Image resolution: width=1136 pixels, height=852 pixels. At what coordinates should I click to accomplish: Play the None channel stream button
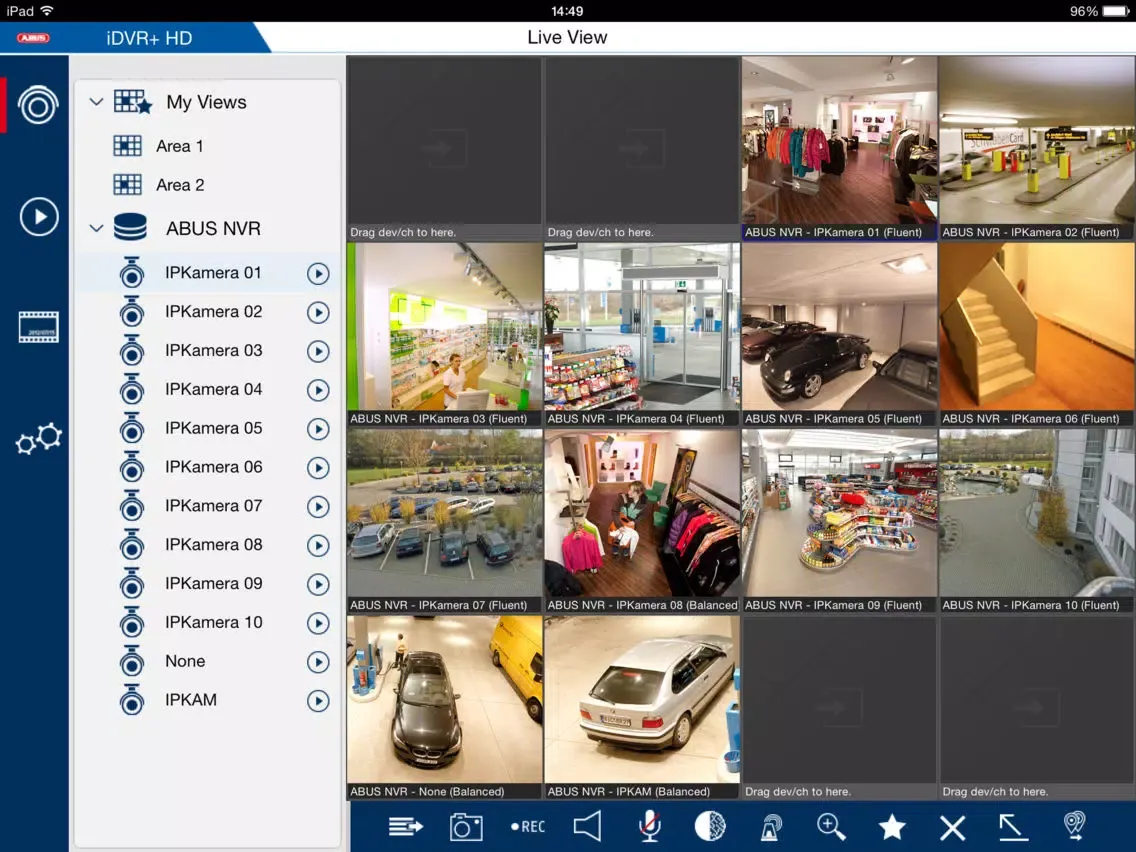point(318,662)
